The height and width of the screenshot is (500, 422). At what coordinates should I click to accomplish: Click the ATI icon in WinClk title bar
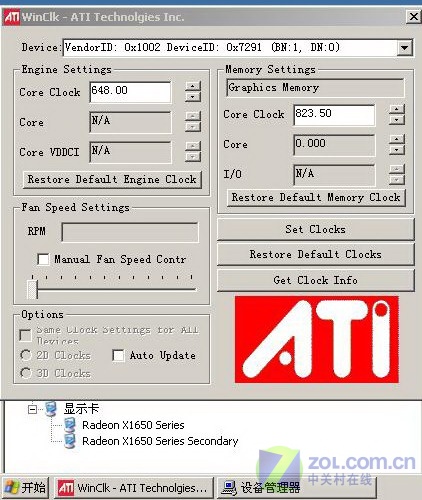point(12,17)
